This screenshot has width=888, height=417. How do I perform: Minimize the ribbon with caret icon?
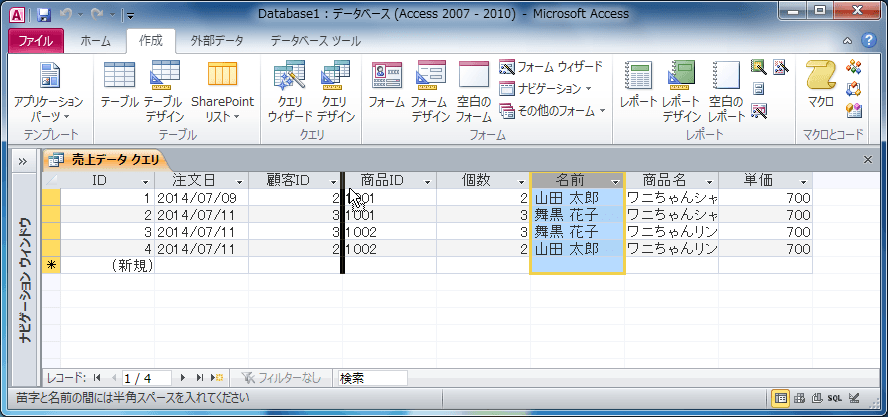pos(847,41)
